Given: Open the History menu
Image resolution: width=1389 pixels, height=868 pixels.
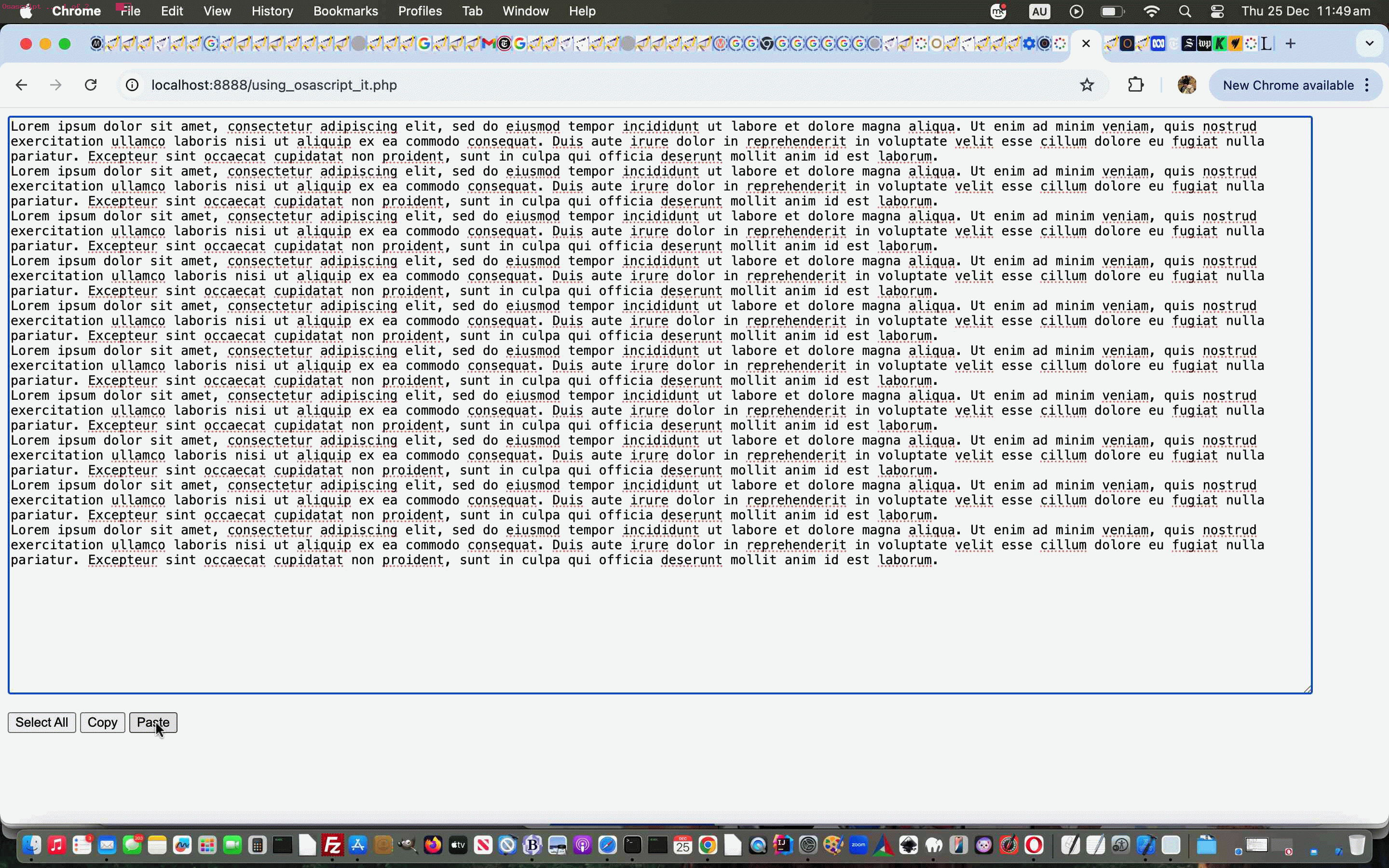Looking at the screenshot, I should pyautogui.click(x=272, y=12).
